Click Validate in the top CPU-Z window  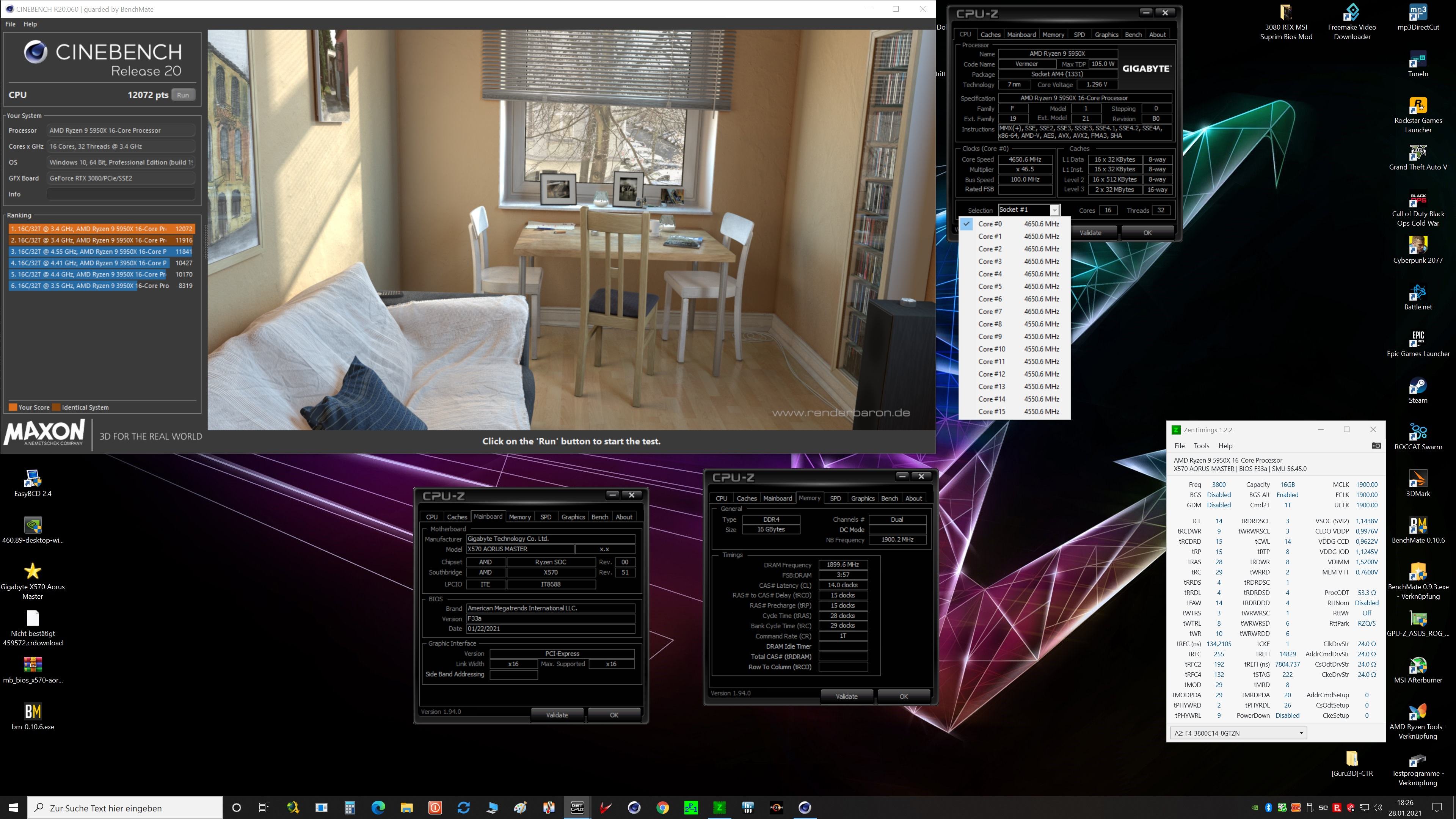1090,232
